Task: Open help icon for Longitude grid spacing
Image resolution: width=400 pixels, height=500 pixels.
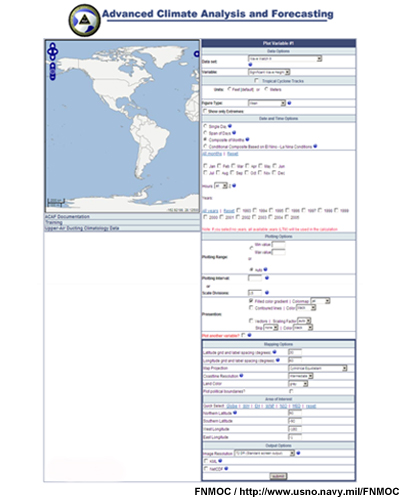Action: (278, 360)
